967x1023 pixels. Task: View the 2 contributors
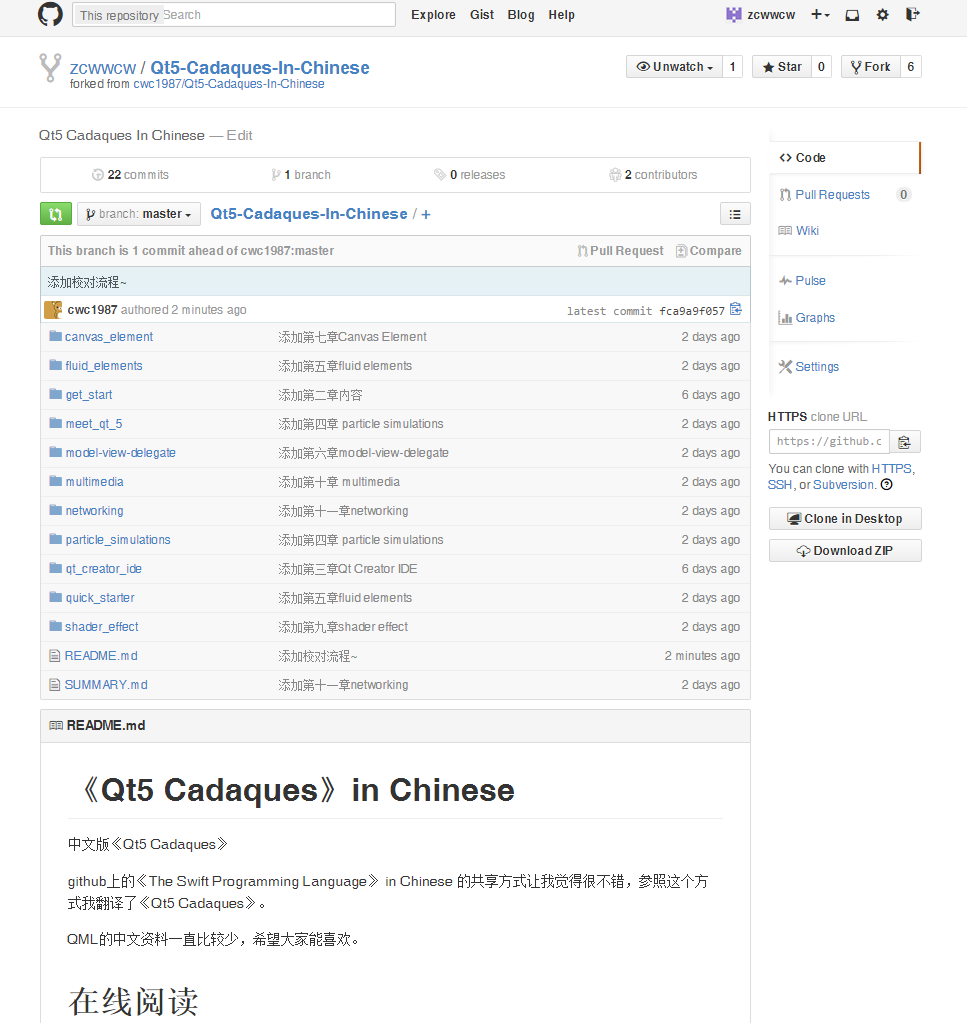pos(653,175)
